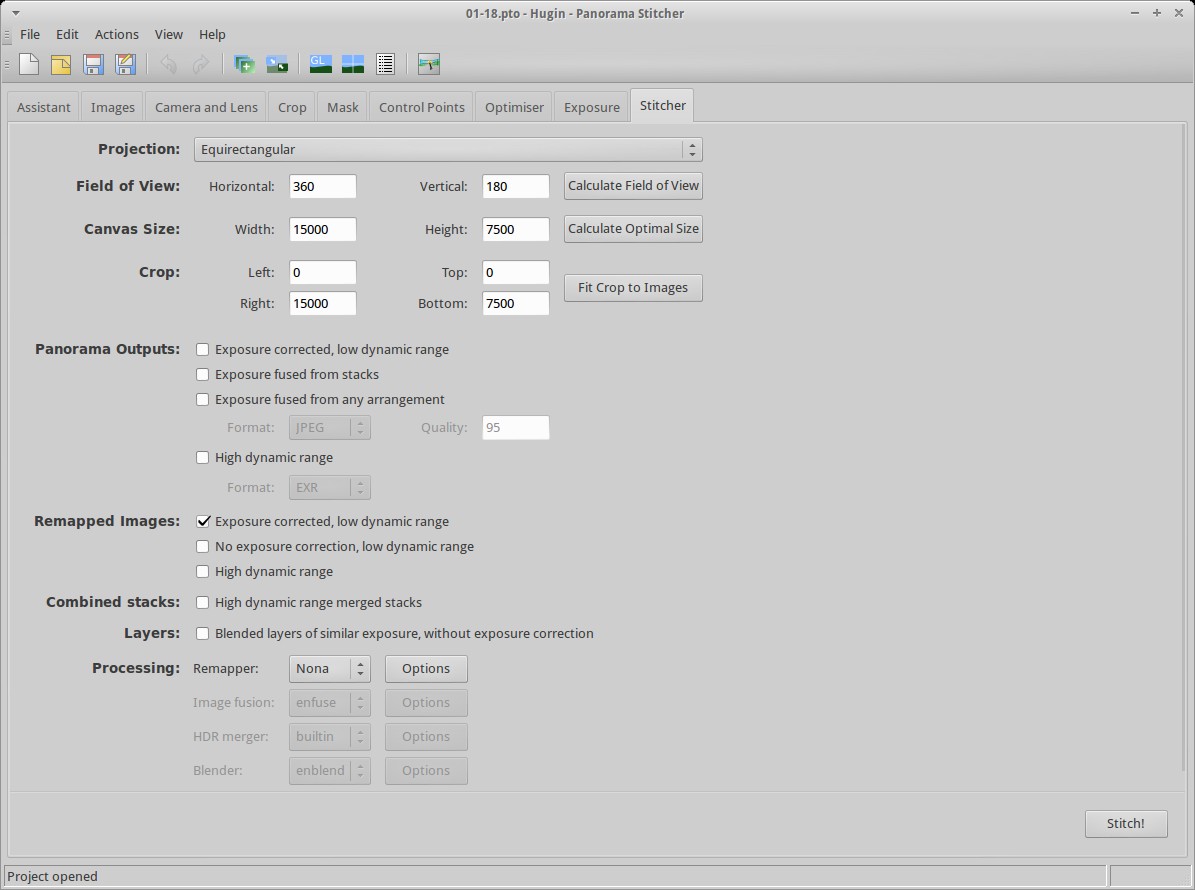
Task: Save the project with the floppy disk icon
Action: point(93,64)
